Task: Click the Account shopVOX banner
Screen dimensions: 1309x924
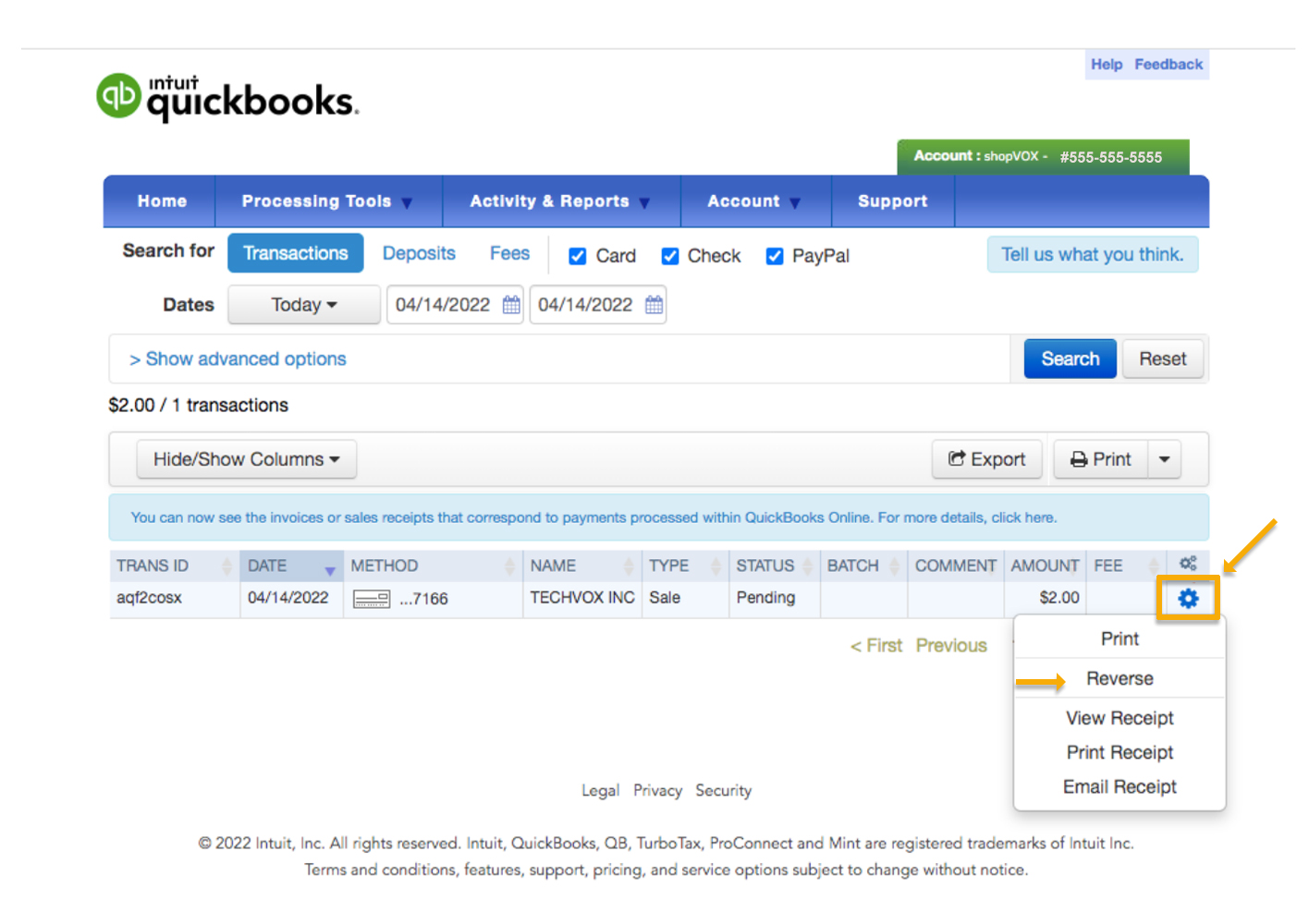Action: (1043, 157)
